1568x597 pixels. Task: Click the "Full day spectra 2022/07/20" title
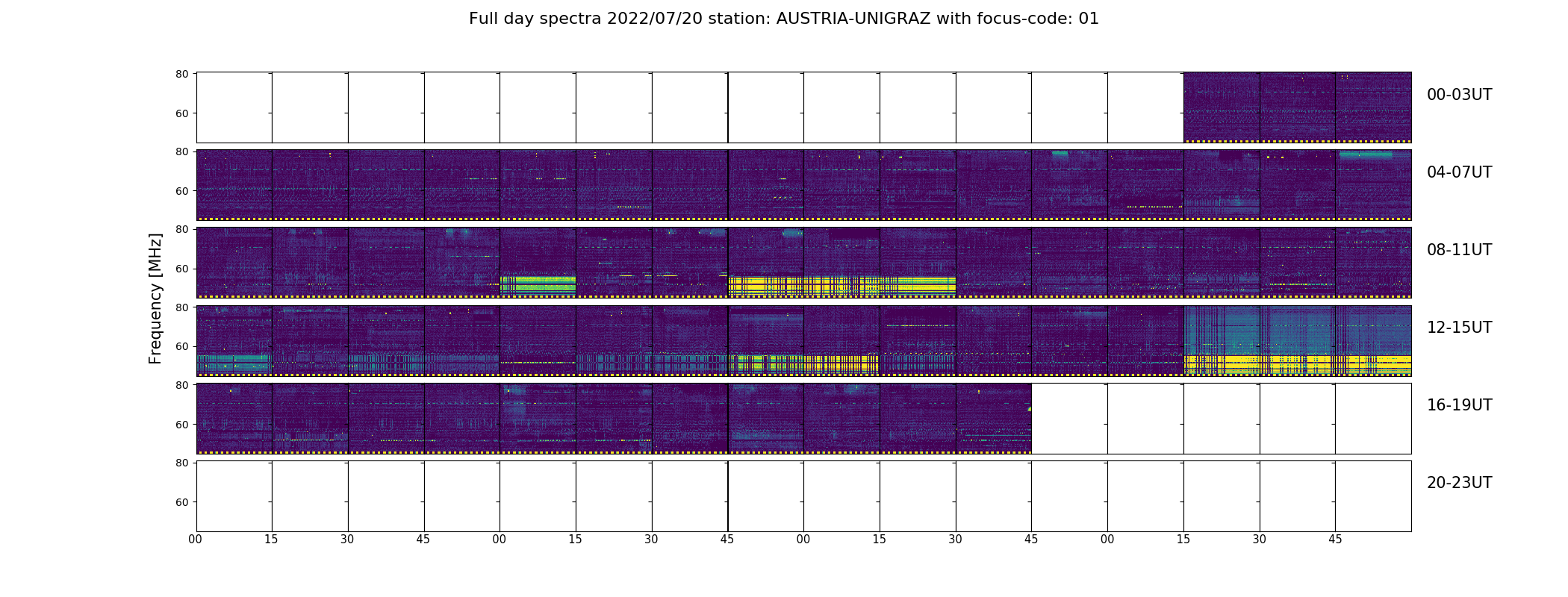point(783,19)
